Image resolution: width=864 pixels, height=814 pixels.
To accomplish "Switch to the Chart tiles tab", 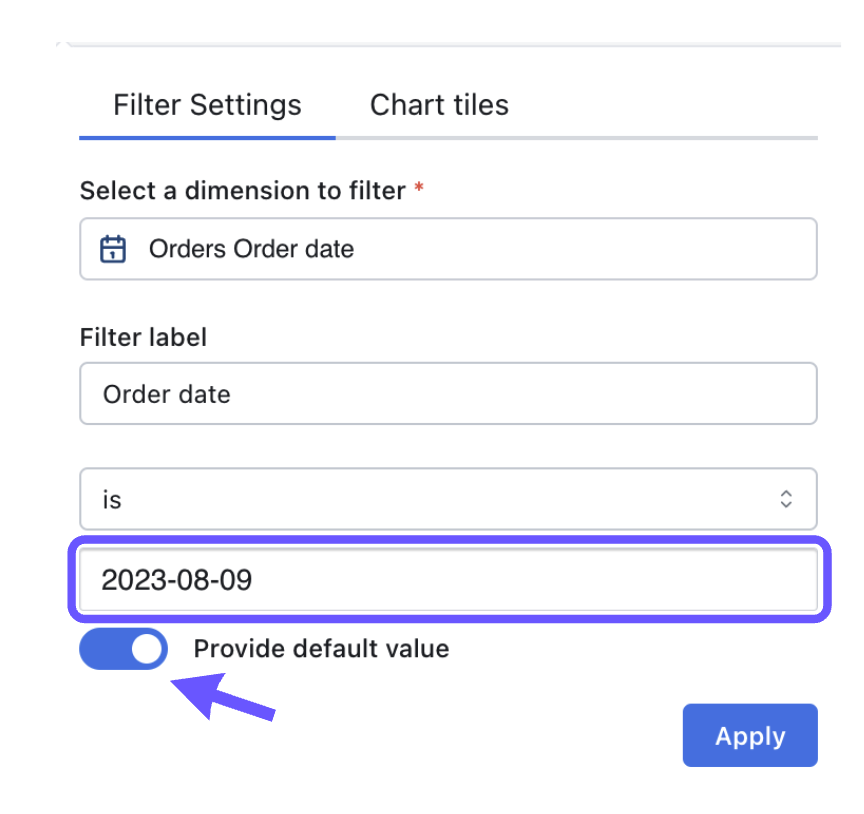I will coord(439,105).
